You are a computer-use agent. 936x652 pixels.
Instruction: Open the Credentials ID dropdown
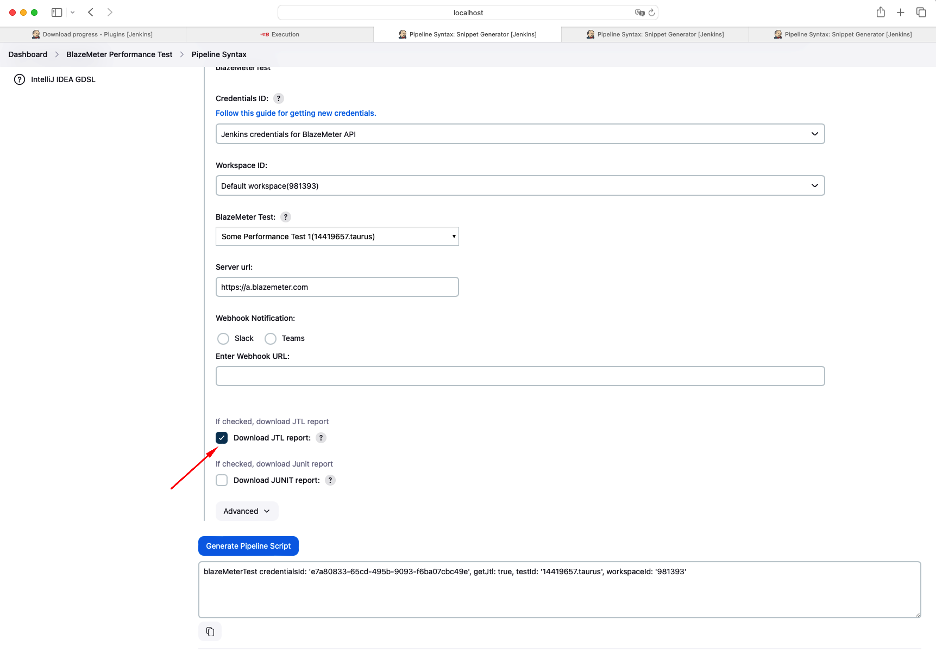coord(520,134)
